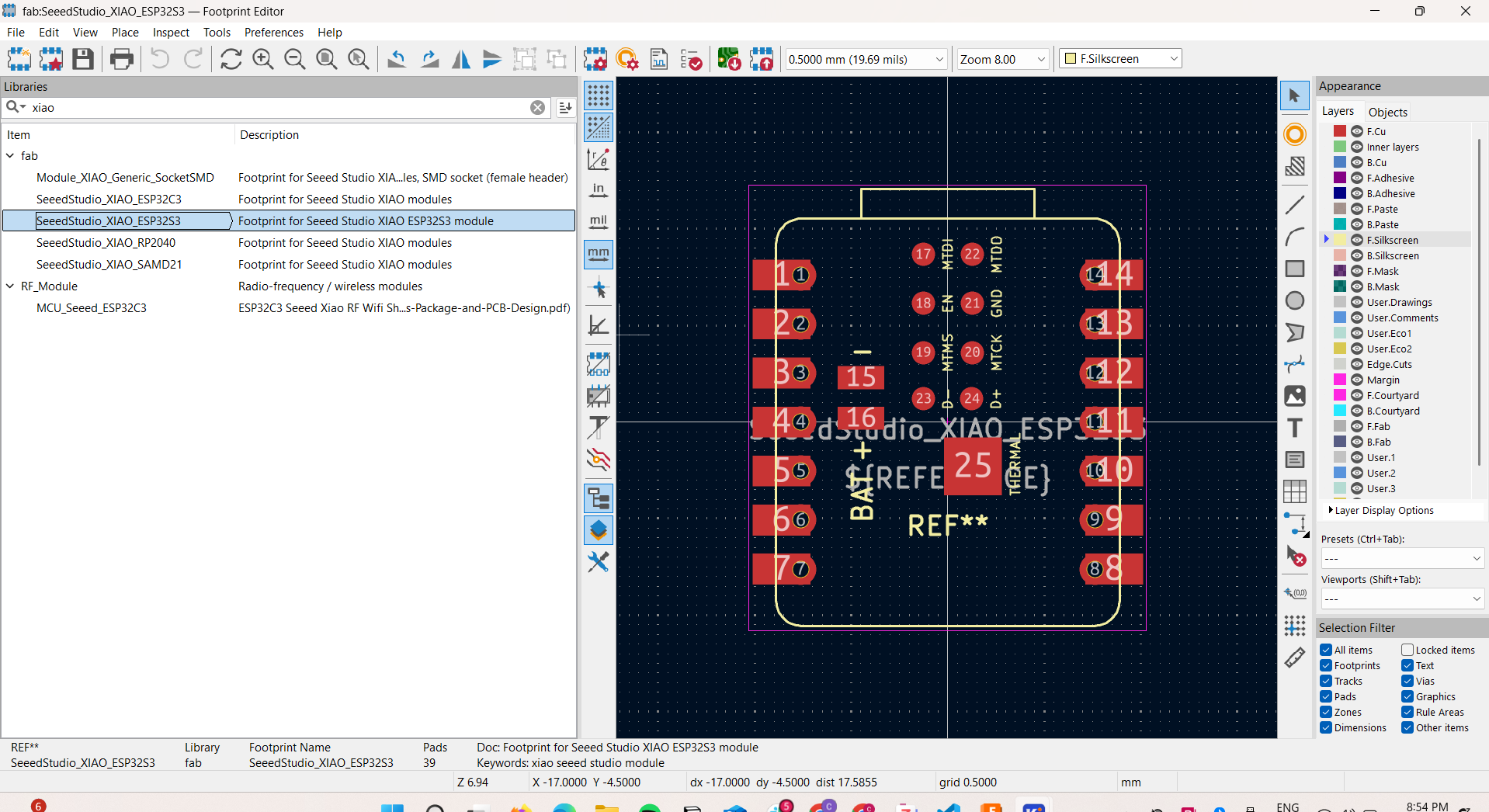Enable the Locked items checkbox

pos(1407,650)
